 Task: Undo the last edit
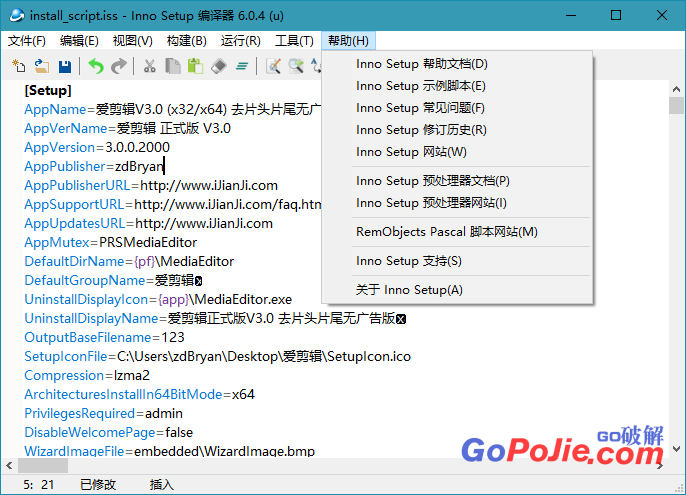(96, 66)
